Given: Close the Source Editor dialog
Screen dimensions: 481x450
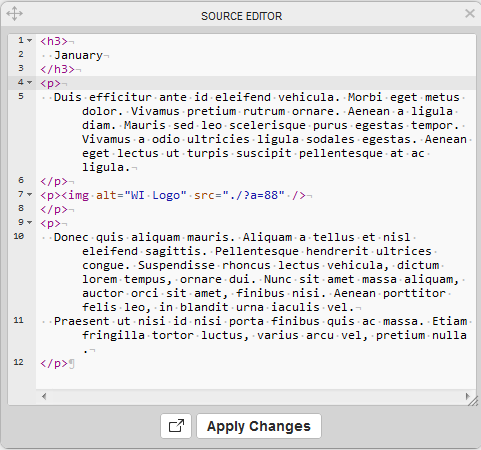Looking at the screenshot, I should pos(470,13).
